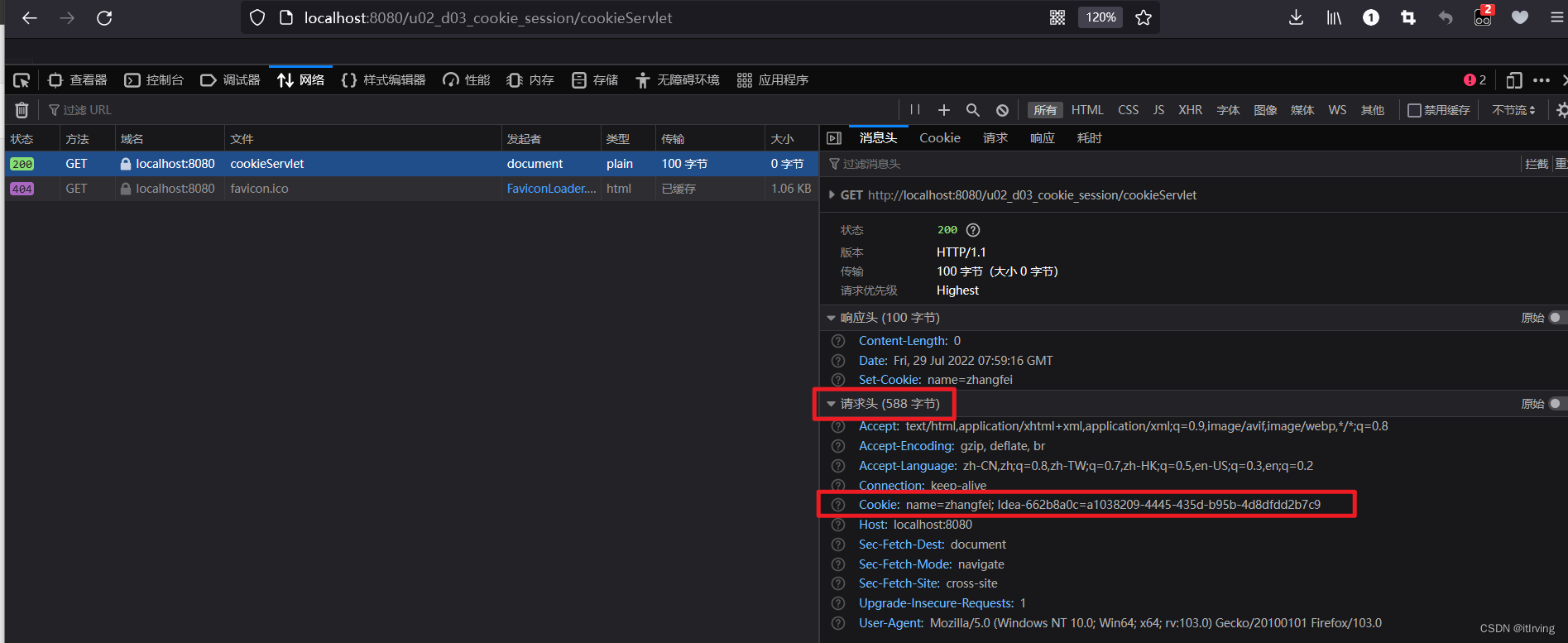Open devtools more options ellipsis
1568x643 pixels.
[1542, 80]
